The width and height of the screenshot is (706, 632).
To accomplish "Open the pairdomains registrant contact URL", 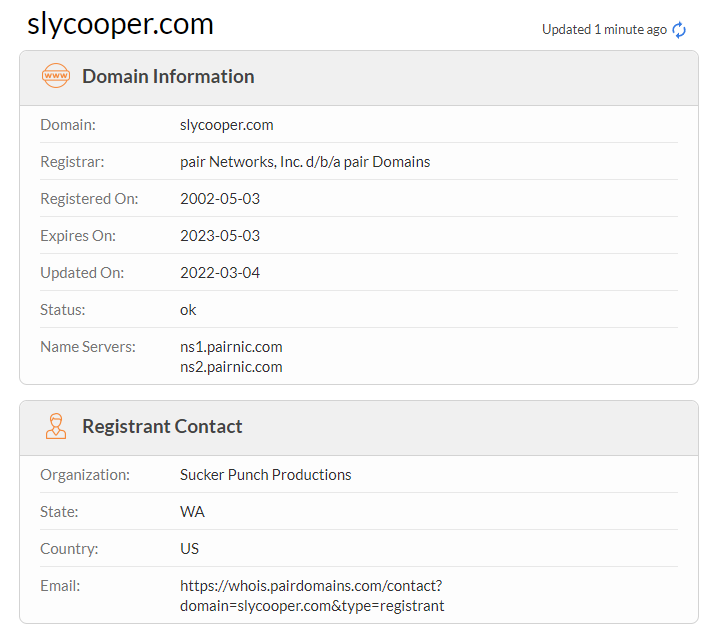I will pos(311,595).
